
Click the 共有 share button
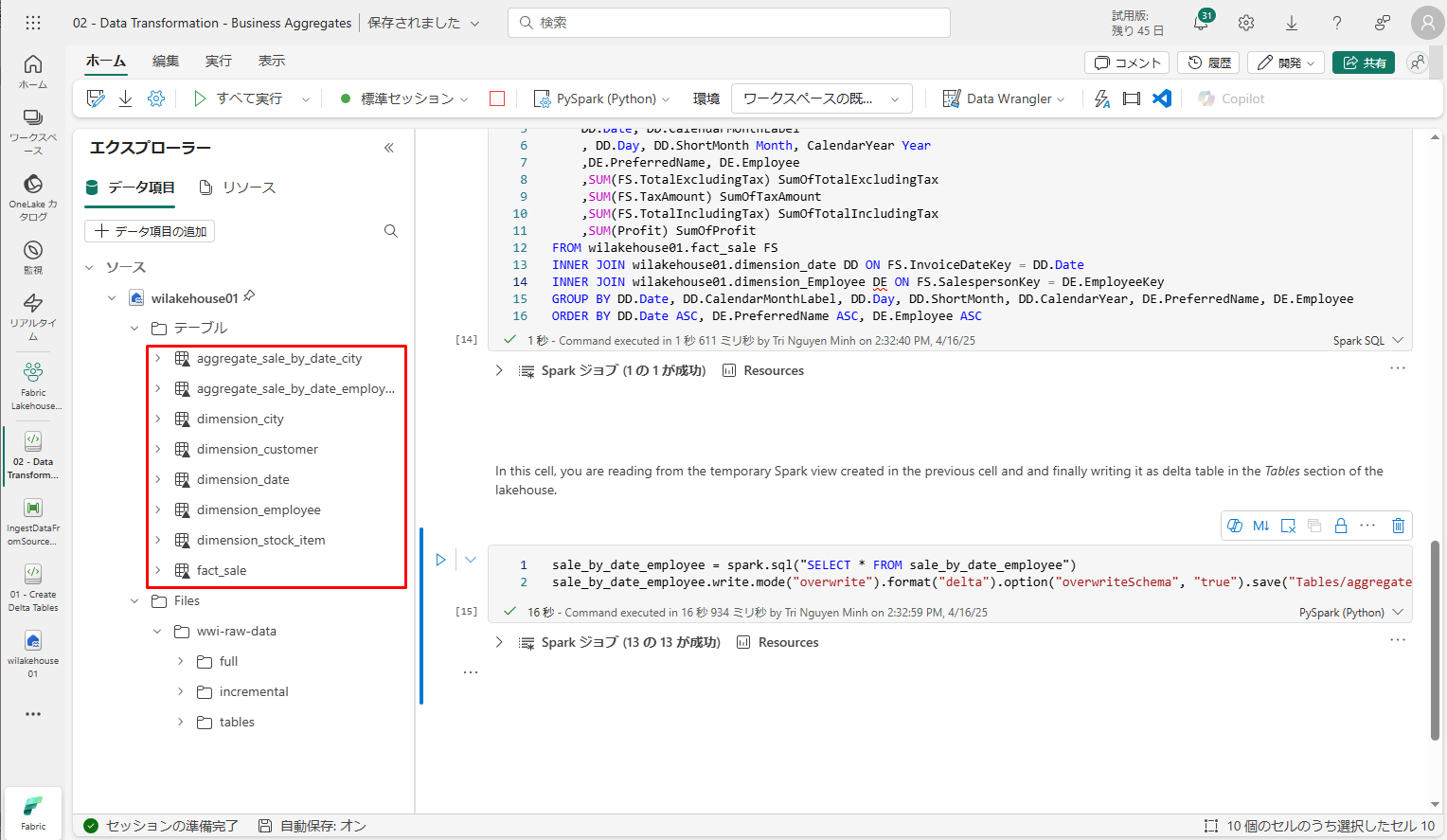pyautogui.click(x=1364, y=63)
